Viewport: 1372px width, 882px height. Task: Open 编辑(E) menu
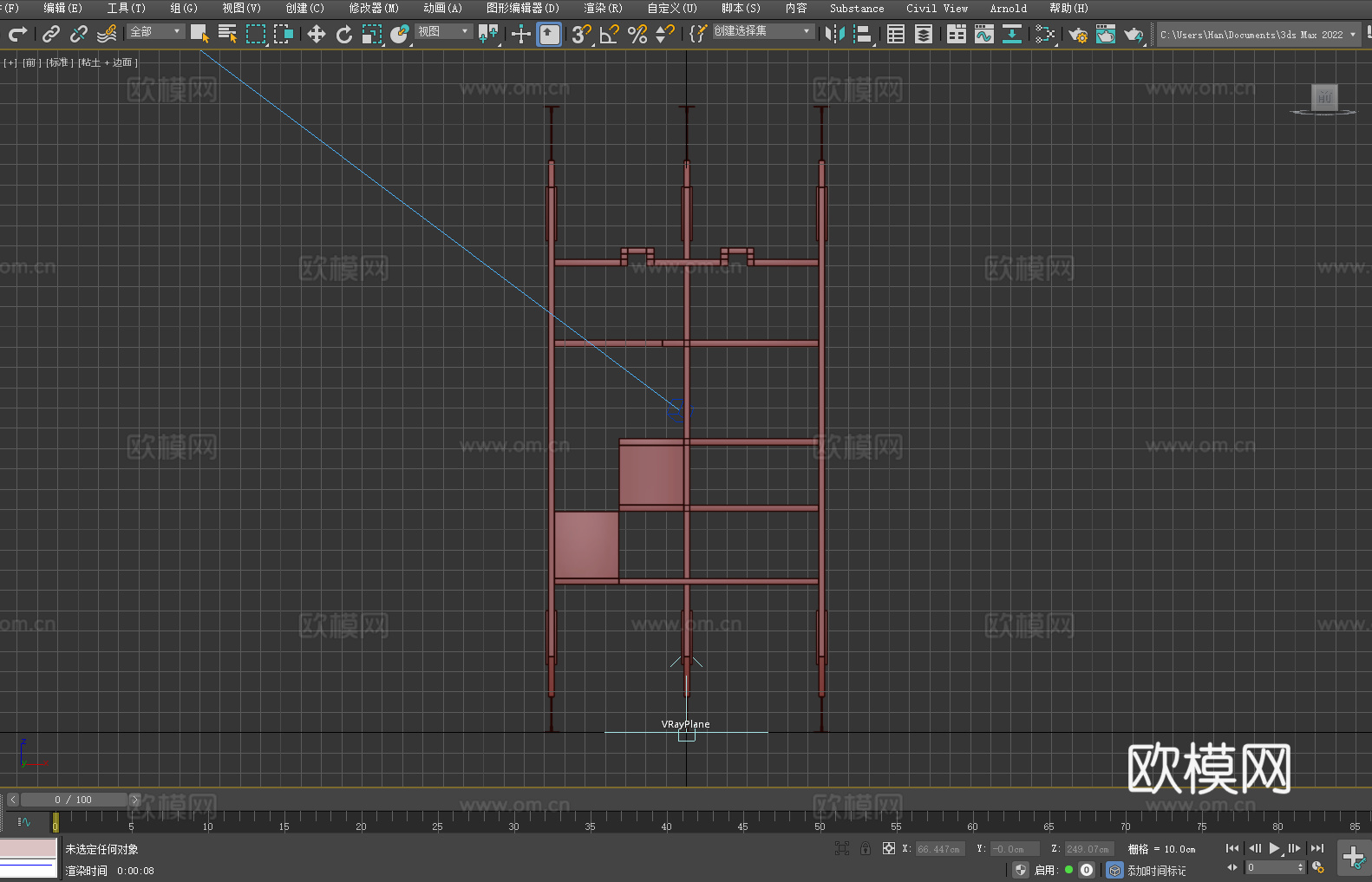tap(62, 8)
